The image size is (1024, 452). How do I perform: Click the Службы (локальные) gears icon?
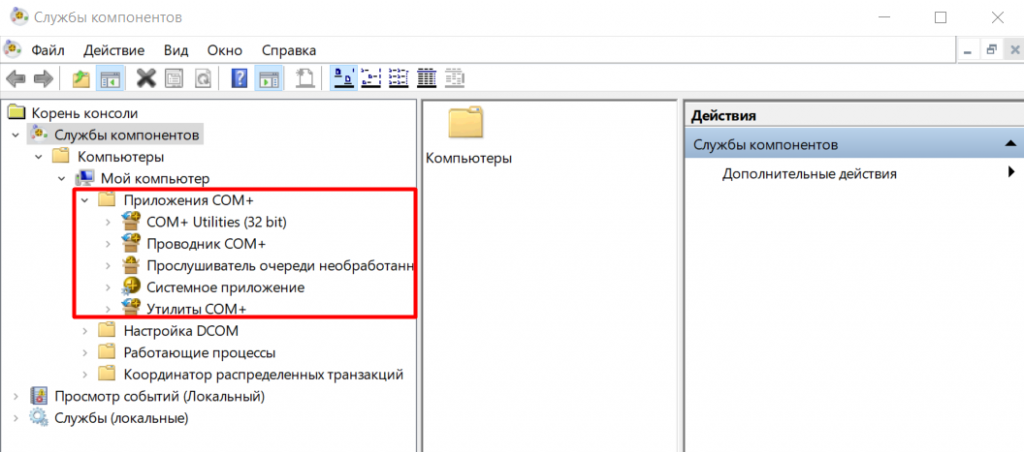click(x=39, y=417)
